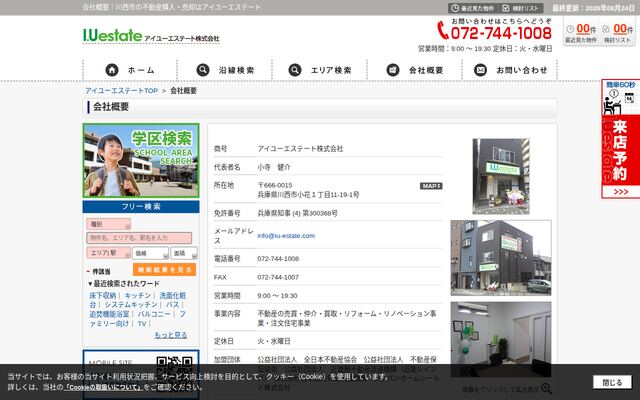Click the システムキッチン keyword link
This screenshot has height=400, width=640.
pyautogui.click(x=131, y=304)
